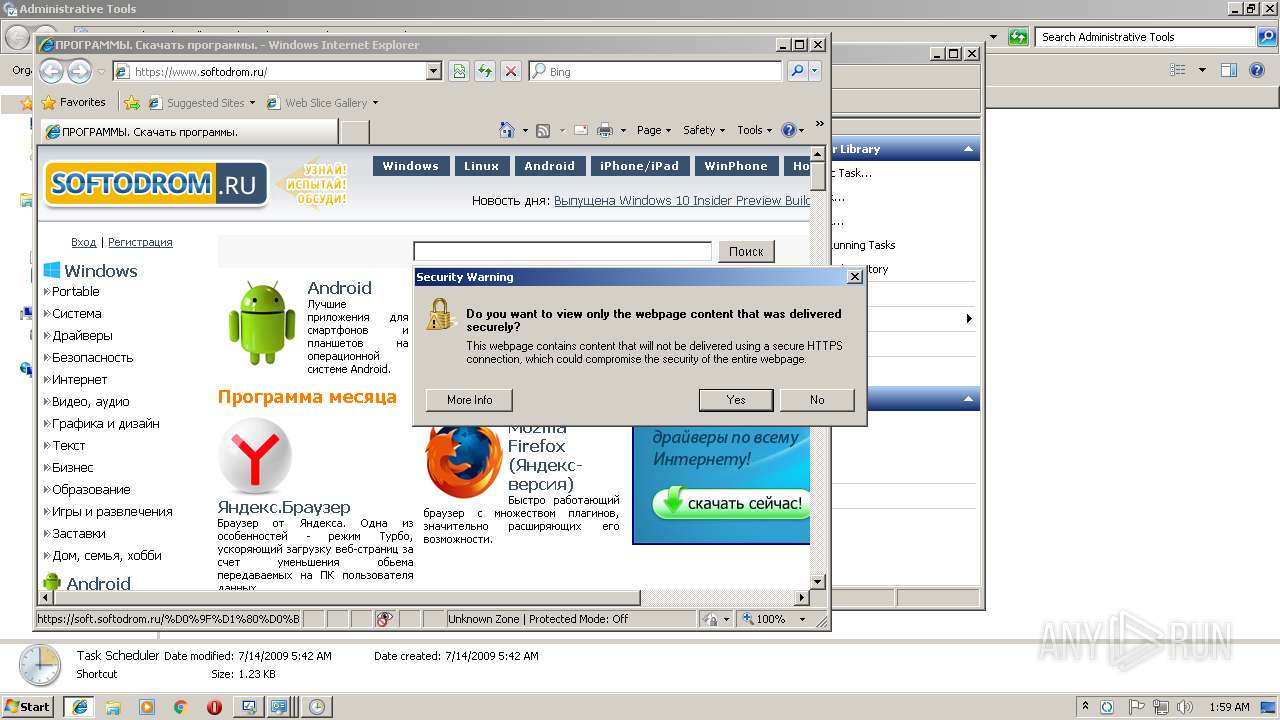Open the Favorites star button
Screen dimensions: 1280x720
point(73,102)
